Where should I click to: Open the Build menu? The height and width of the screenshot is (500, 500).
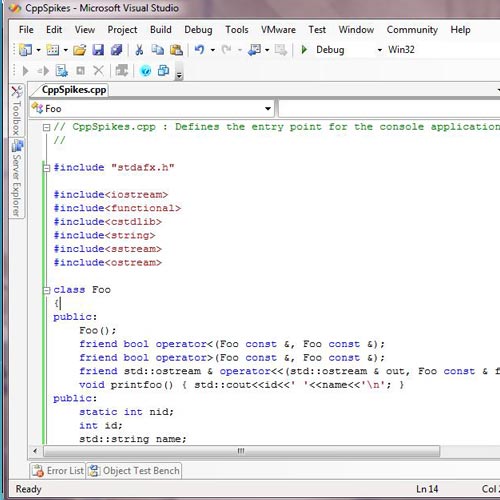point(161,30)
